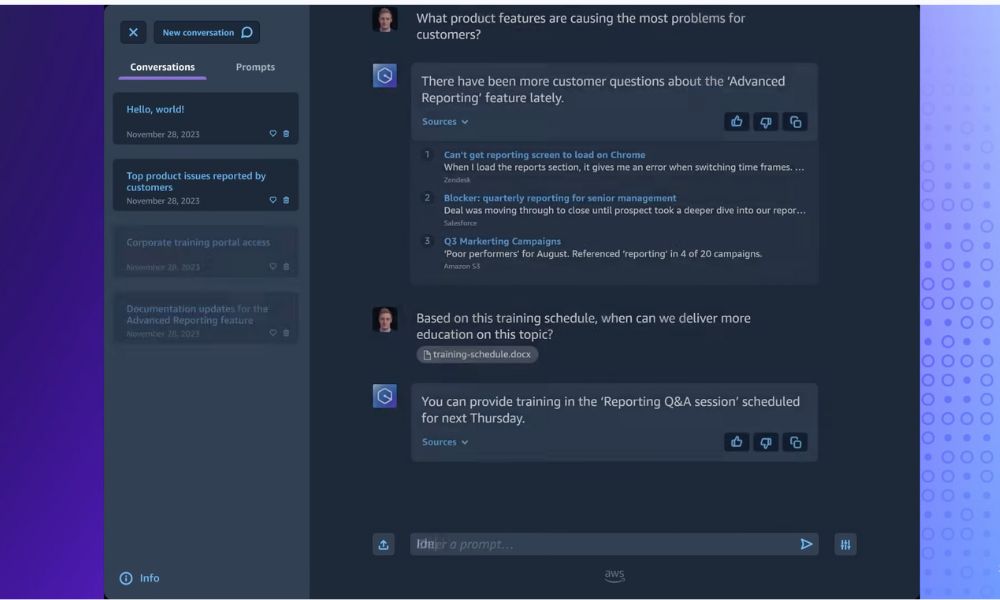Click the upload file icon beside the prompt box
This screenshot has height=600, width=1000.
(x=383, y=543)
